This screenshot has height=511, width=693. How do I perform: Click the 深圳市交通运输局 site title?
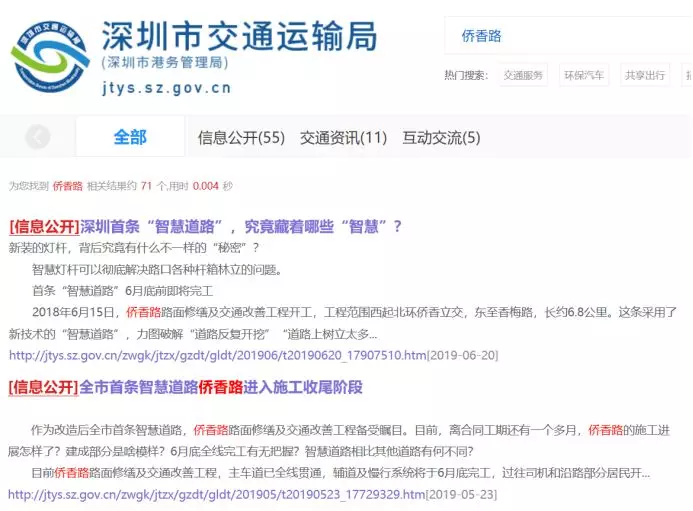tap(240, 36)
